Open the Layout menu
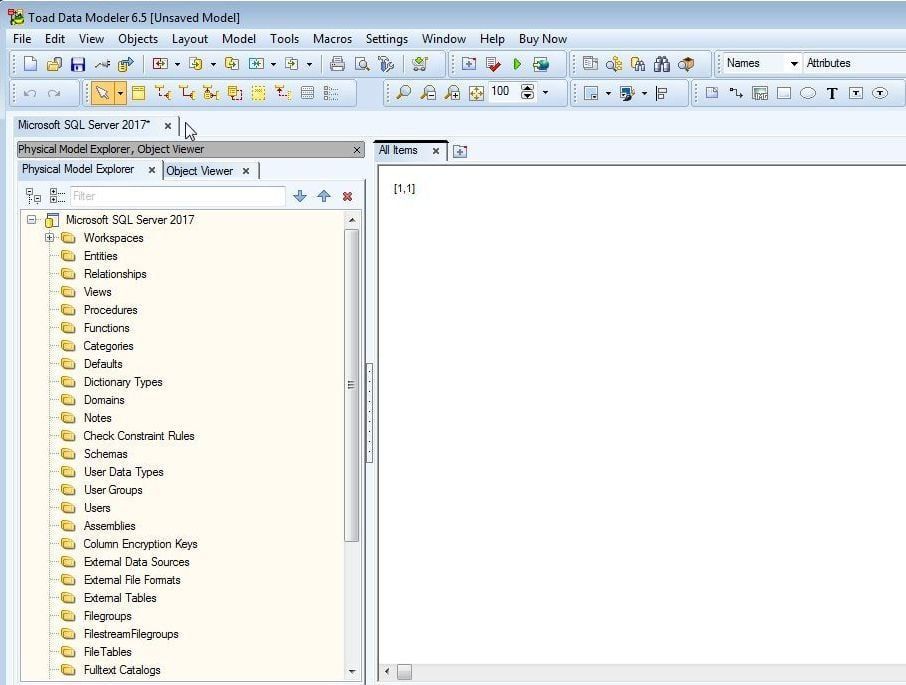The height and width of the screenshot is (685, 906). [x=190, y=39]
